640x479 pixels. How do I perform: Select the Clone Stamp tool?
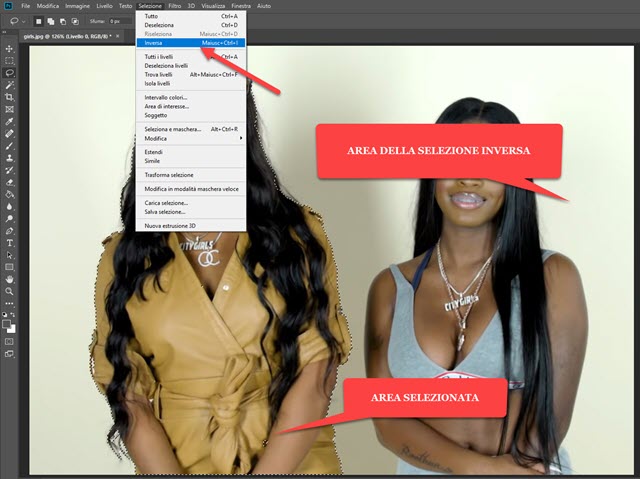[9, 158]
